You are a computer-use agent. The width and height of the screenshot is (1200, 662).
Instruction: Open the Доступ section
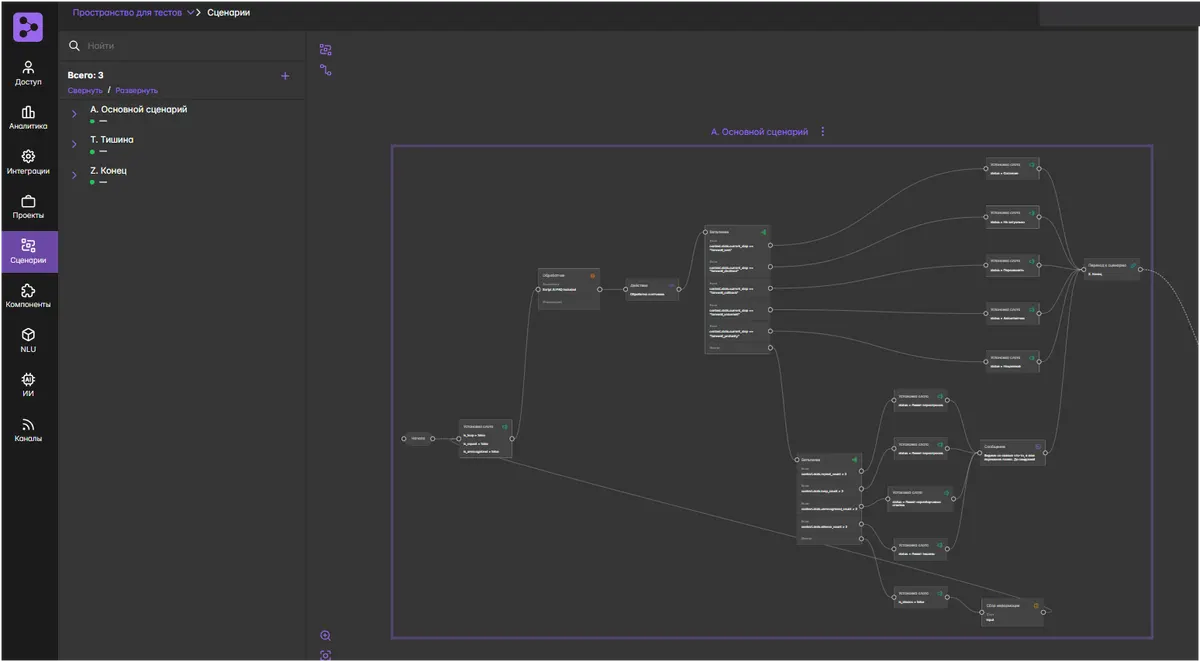(x=28, y=73)
